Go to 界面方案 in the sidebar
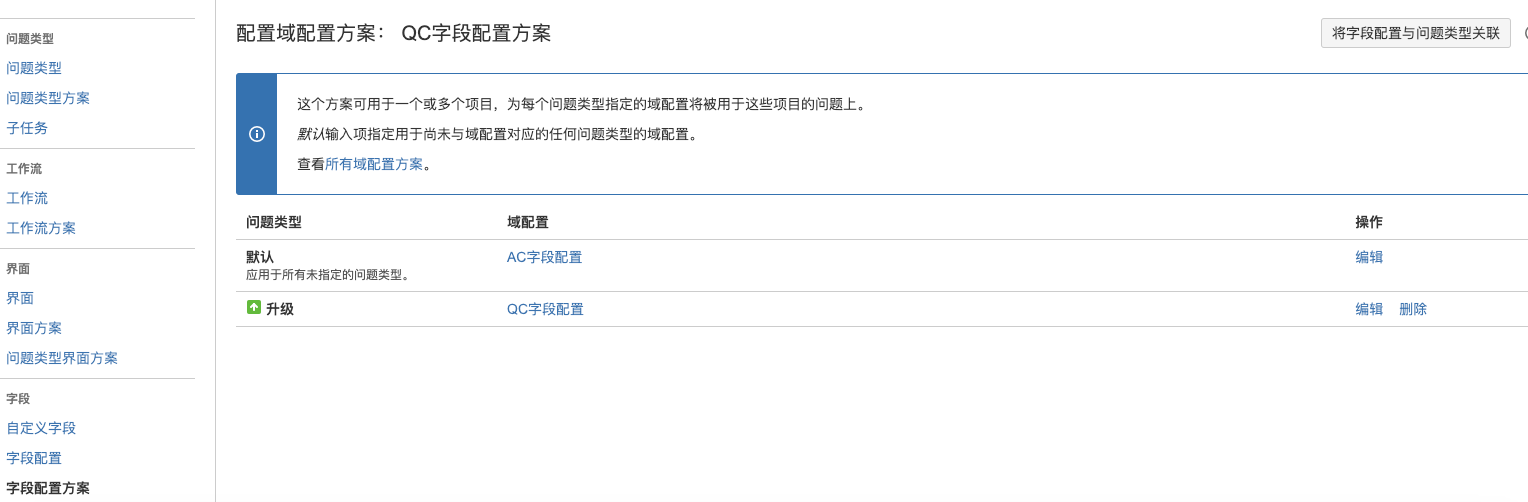This screenshot has width=1528, height=502. [34, 328]
